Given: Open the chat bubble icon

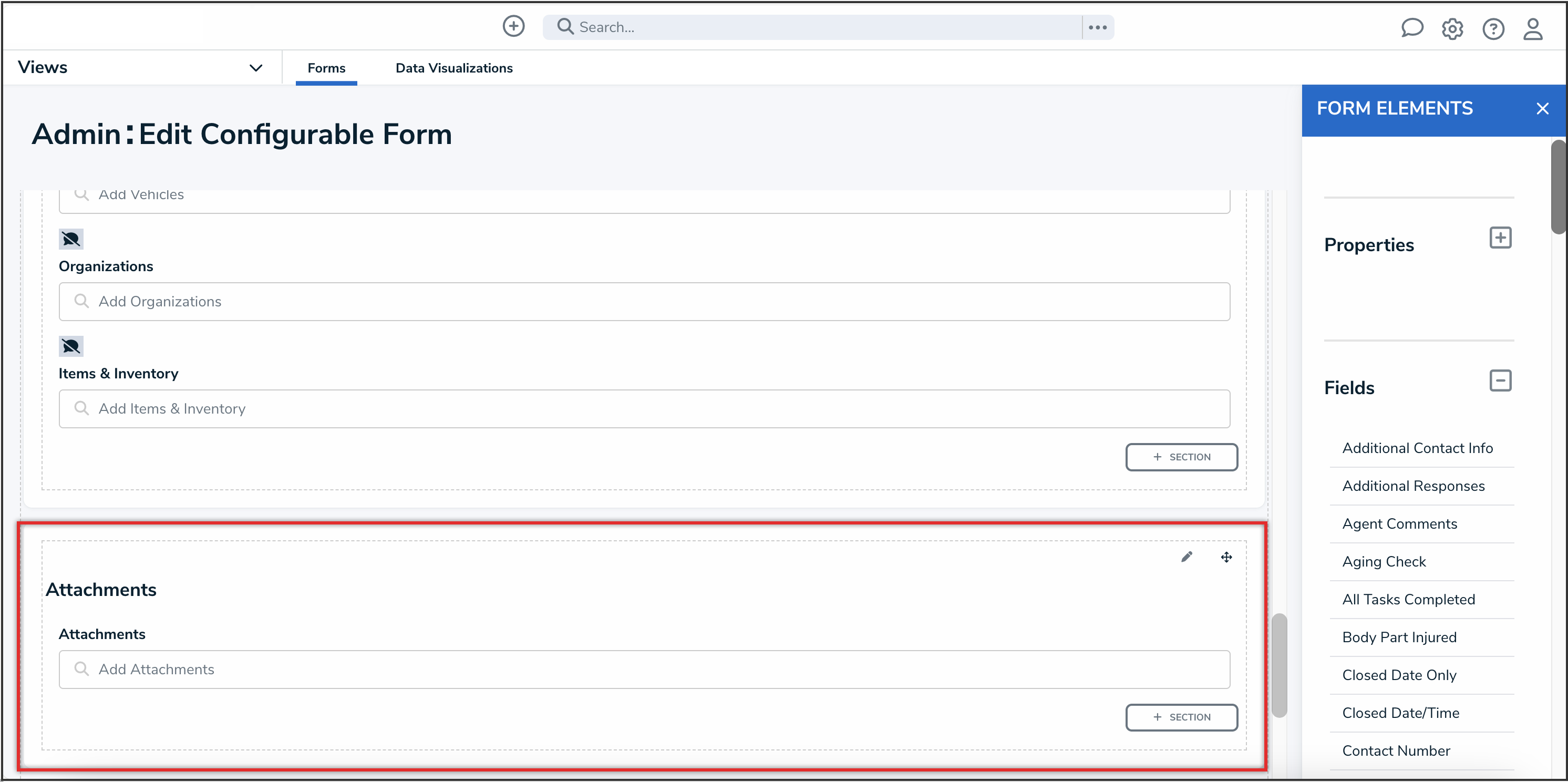Looking at the screenshot, I should pos(1411,28).
